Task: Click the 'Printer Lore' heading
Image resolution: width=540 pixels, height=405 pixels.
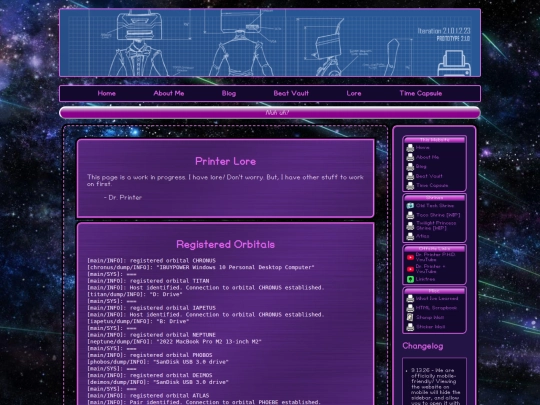Action: point(226,161)
